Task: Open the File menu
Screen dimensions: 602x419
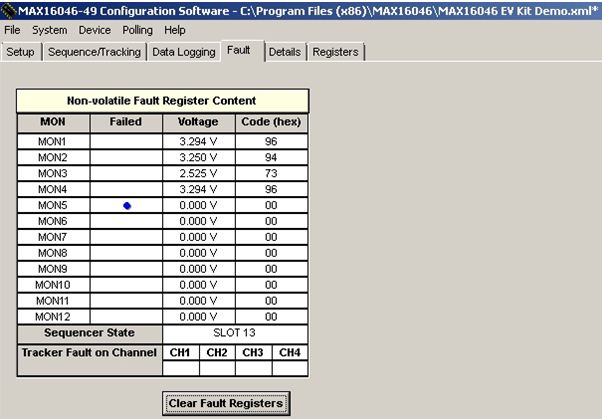Action: click(12, 30)
